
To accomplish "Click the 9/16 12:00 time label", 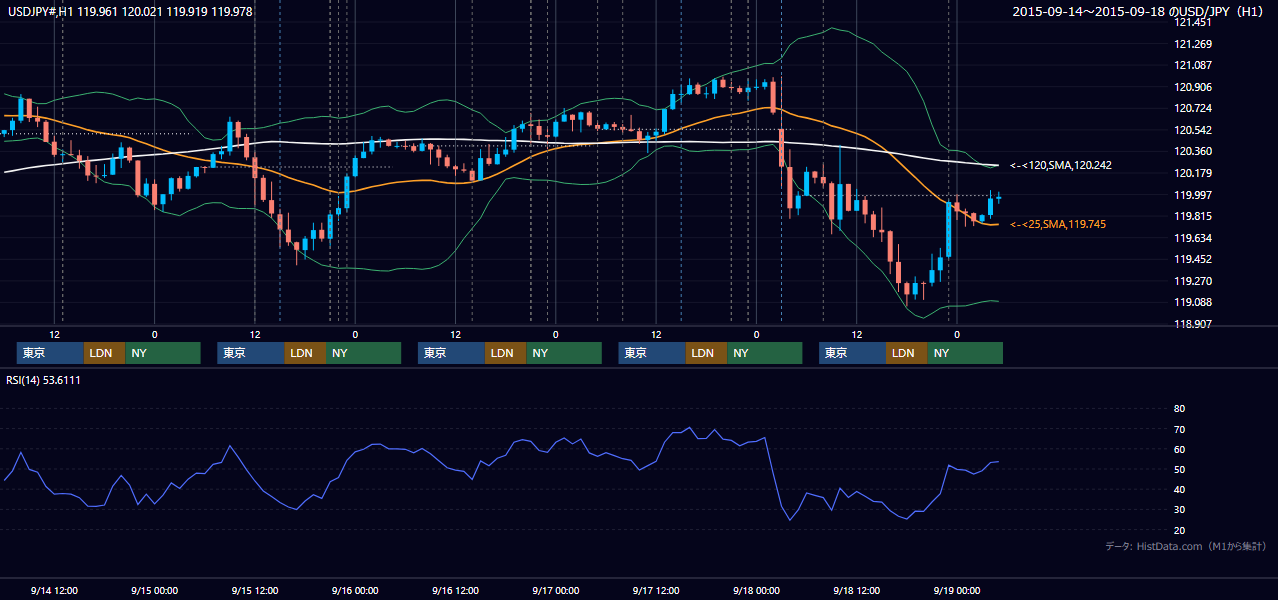I will click(x=456, y=590).
